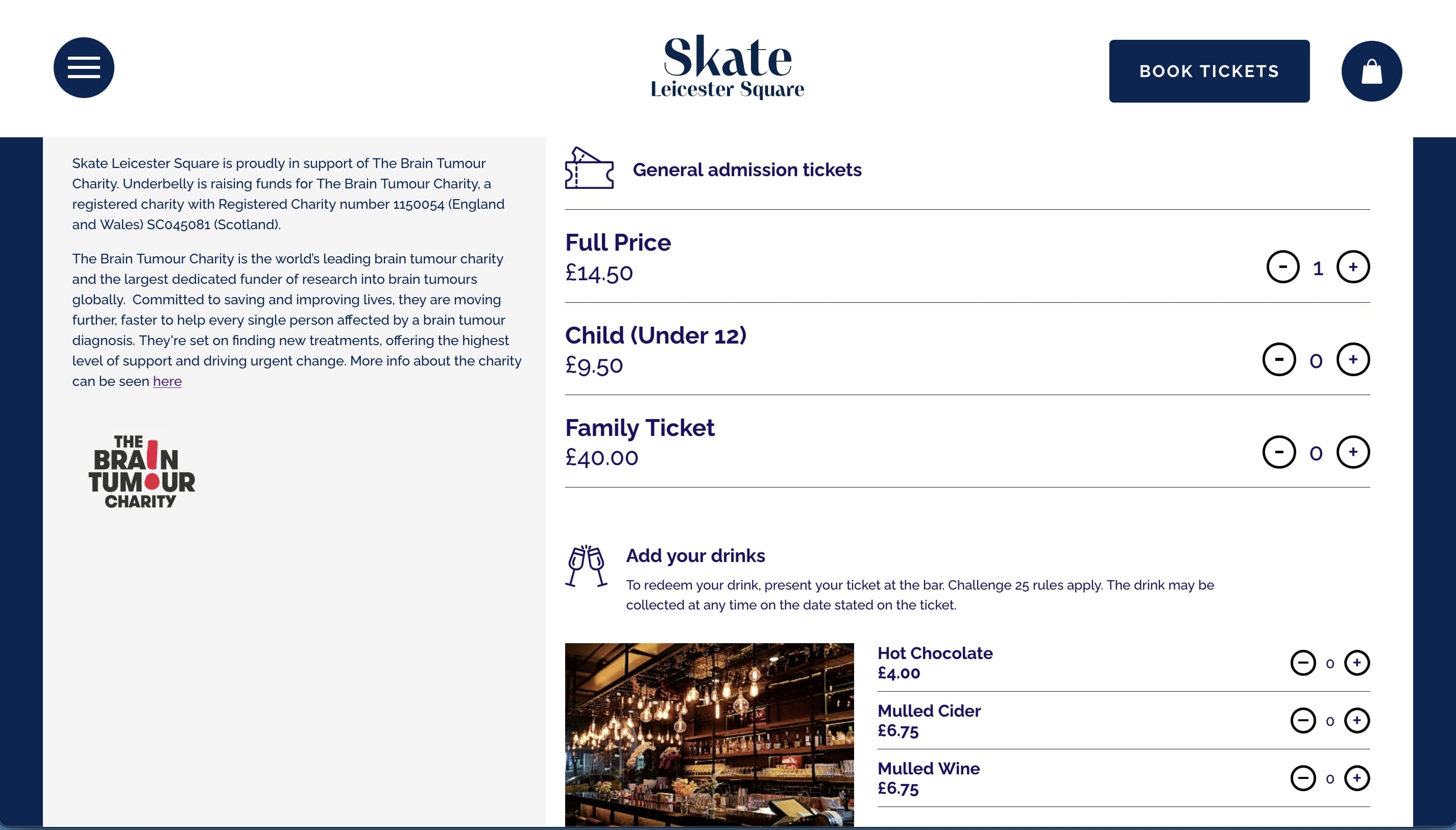The height and width of the screenshot is (830, 1456).
Task: Decrease Full Price ticket quantity
Action: pyautogui.click(x=1282, y=267)
